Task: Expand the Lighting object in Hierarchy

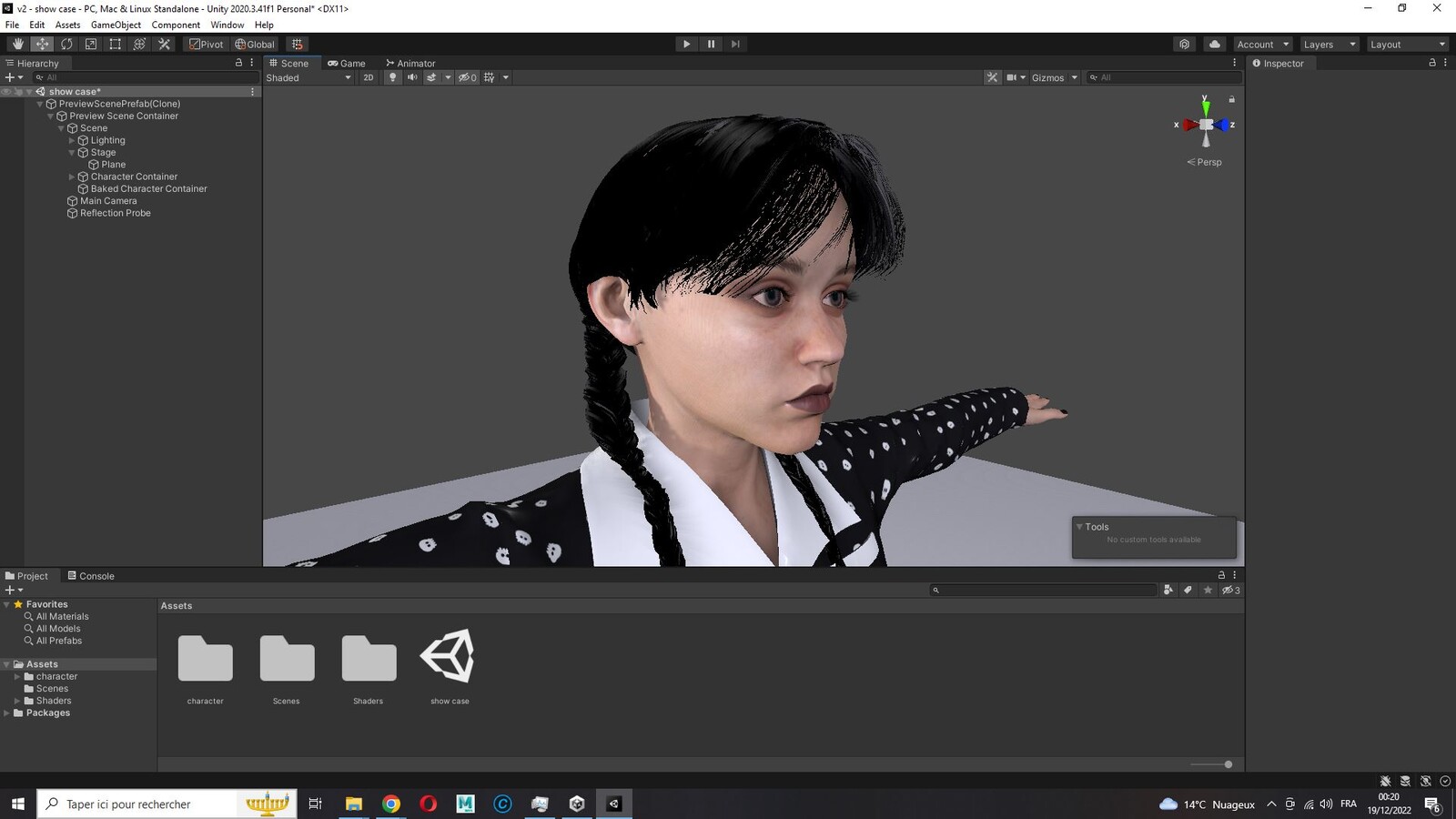Action: [x=72, y=140]
